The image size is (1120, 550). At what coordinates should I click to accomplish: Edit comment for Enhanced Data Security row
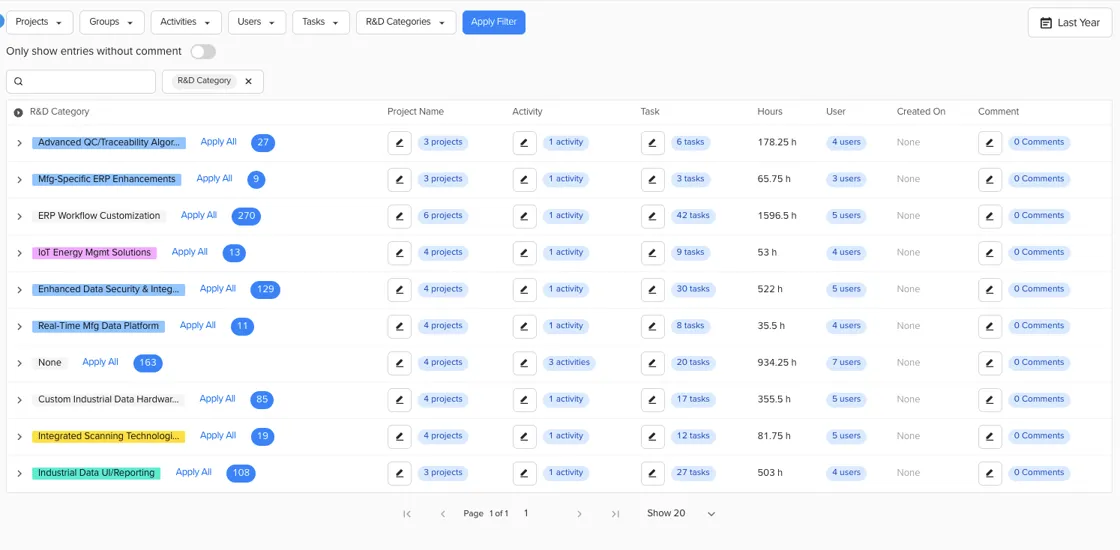[x=990, y=289]
